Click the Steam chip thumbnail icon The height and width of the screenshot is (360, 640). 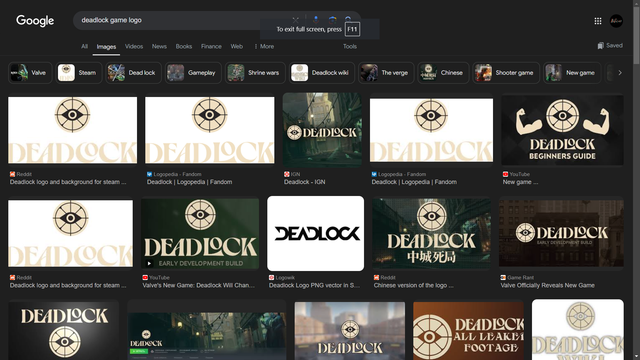click(66, 73)
